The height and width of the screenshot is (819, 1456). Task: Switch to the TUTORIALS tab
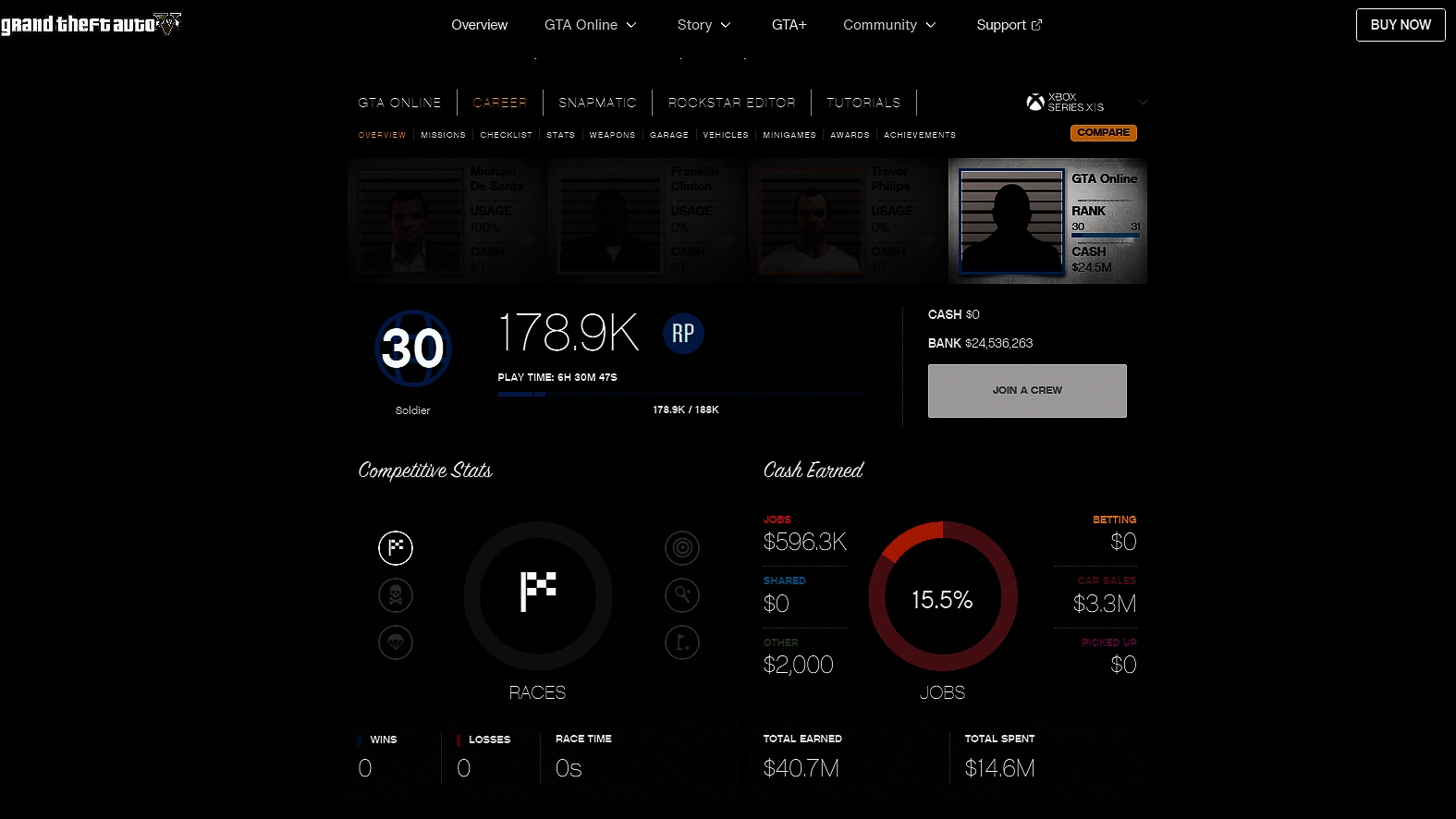863,103
